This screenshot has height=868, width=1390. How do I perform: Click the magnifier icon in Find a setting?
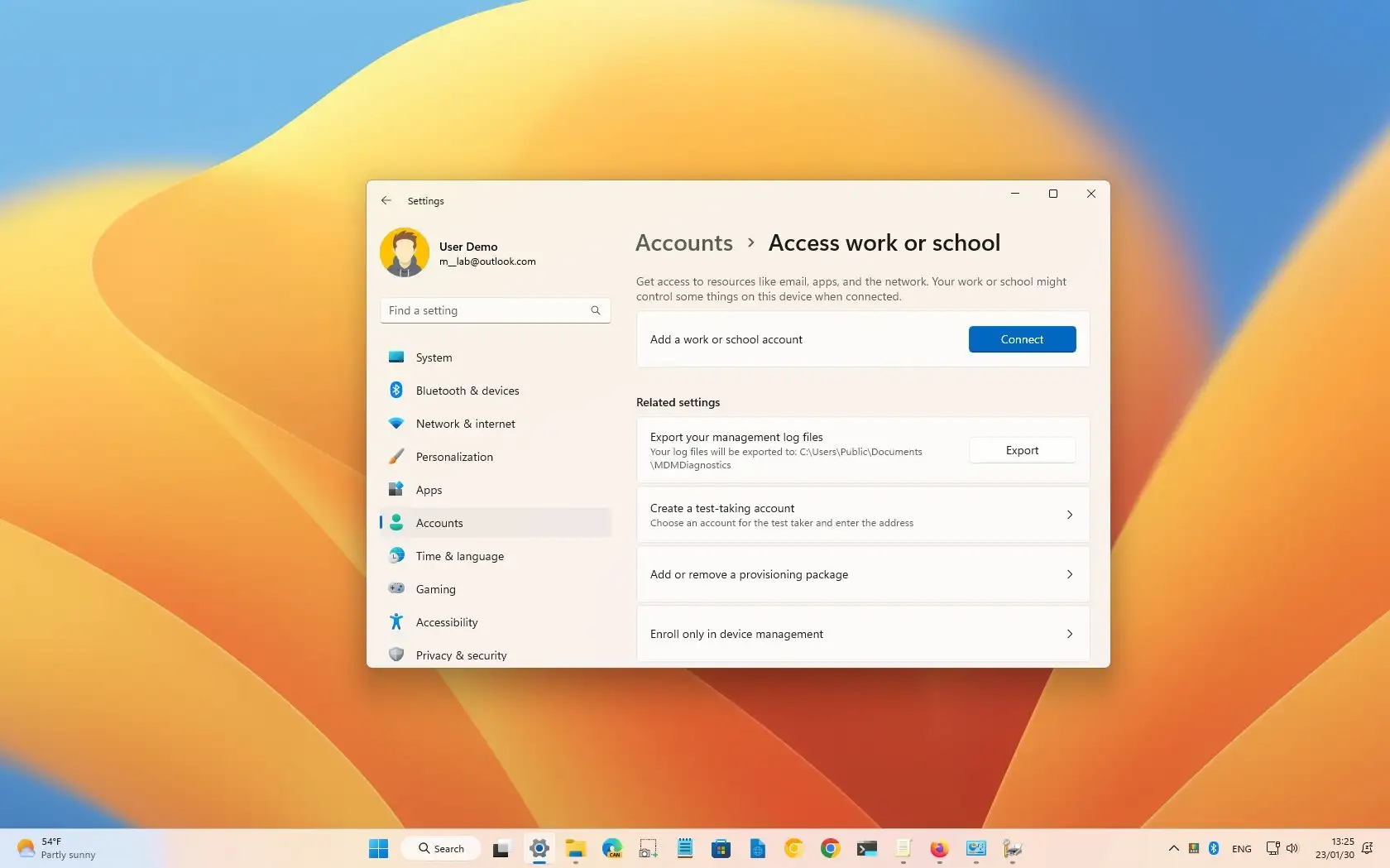(x=596, y=310)
